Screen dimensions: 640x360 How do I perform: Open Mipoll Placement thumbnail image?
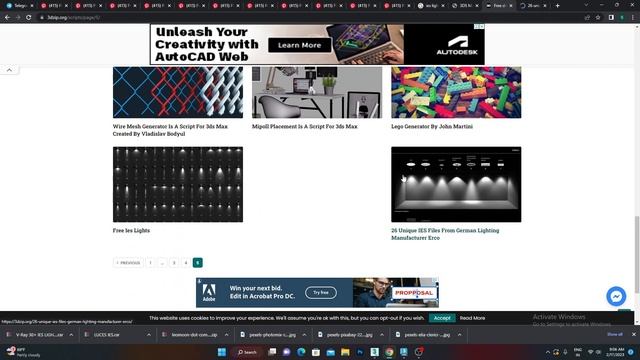pyautogui.click(x=317, y=92)
